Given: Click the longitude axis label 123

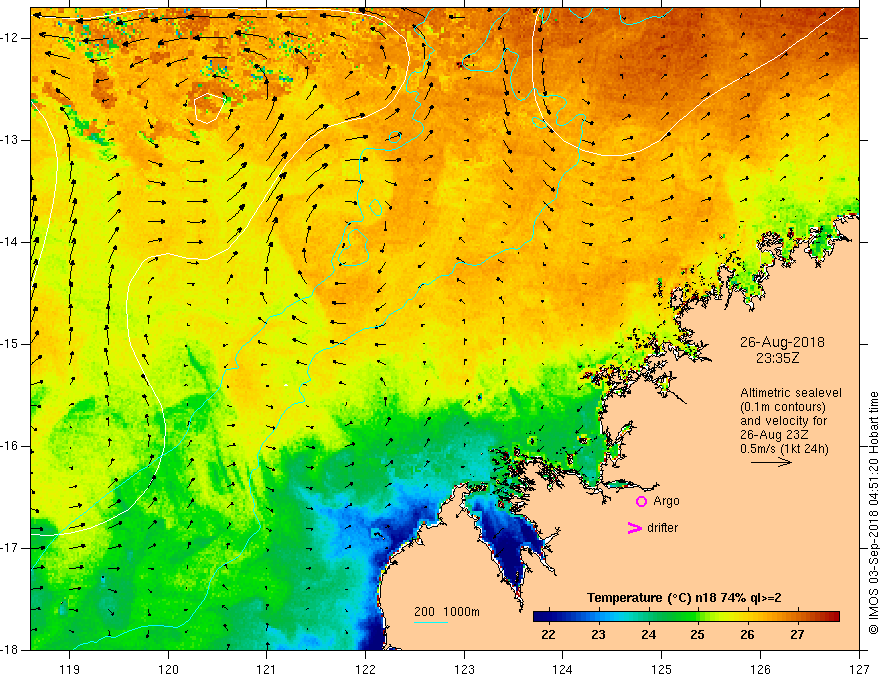Looking at the screenshot, I should tap(464, 669).
